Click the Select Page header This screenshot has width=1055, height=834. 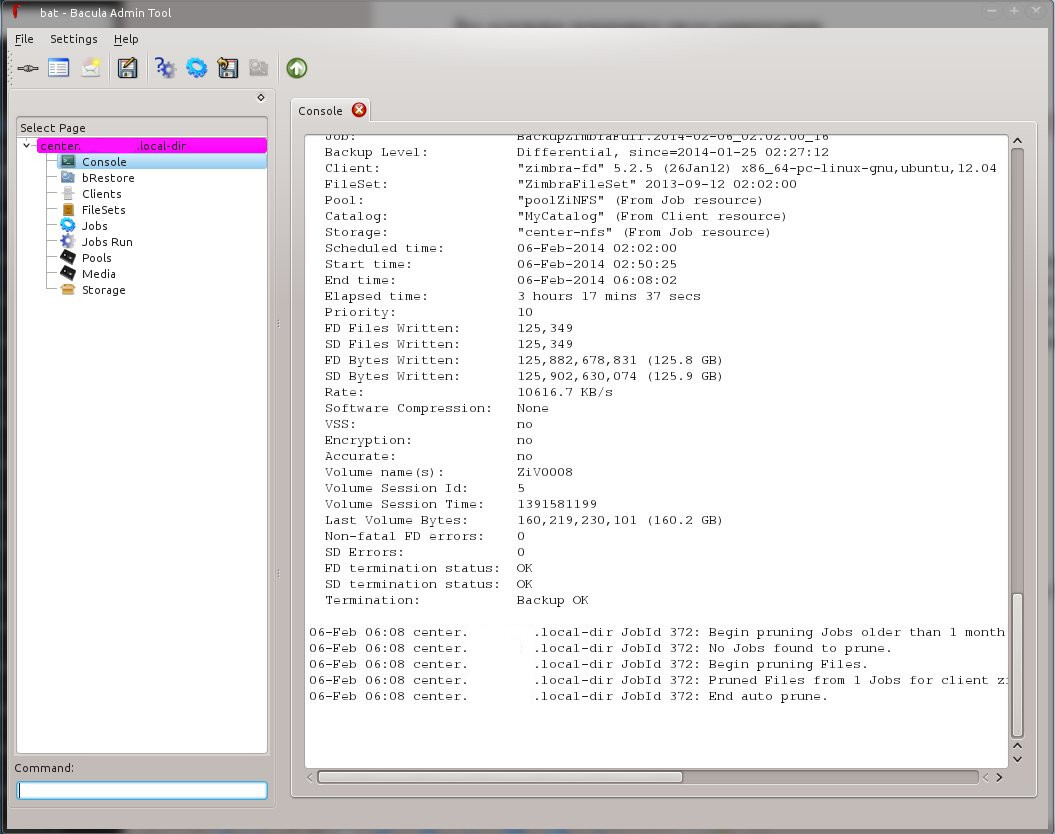point(142,128)
